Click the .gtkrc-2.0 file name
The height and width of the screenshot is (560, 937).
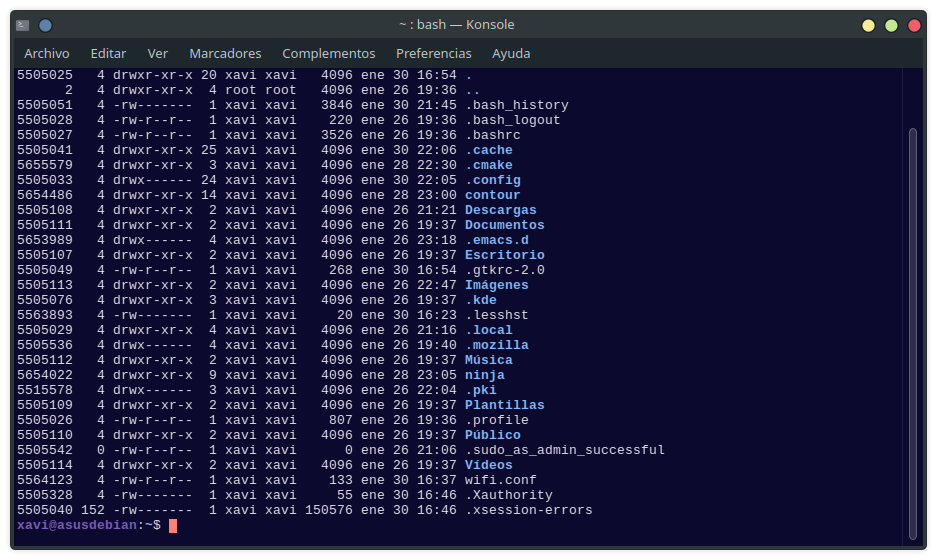(505, 270)
